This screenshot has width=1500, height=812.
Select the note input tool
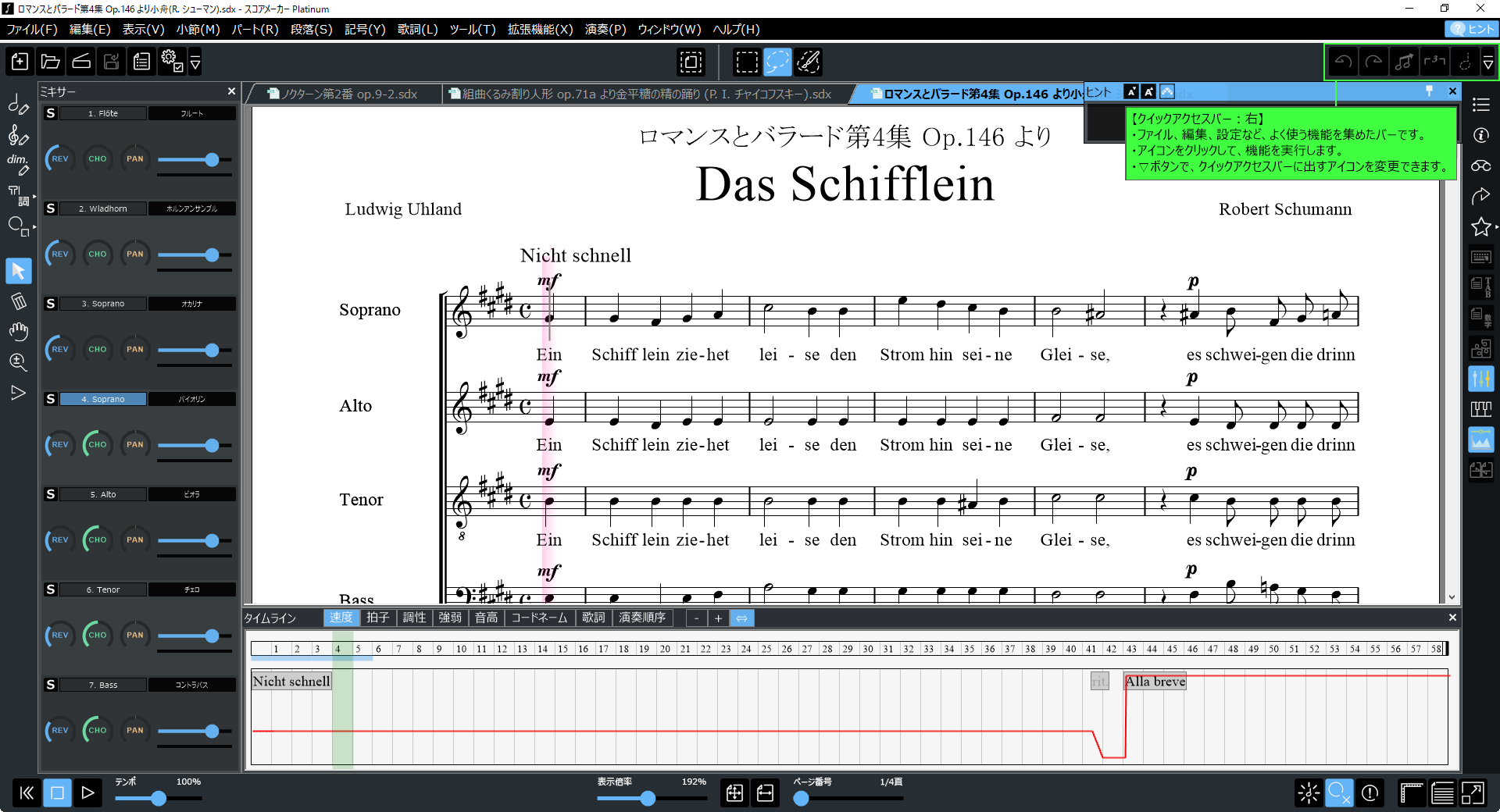coord(19,104)
